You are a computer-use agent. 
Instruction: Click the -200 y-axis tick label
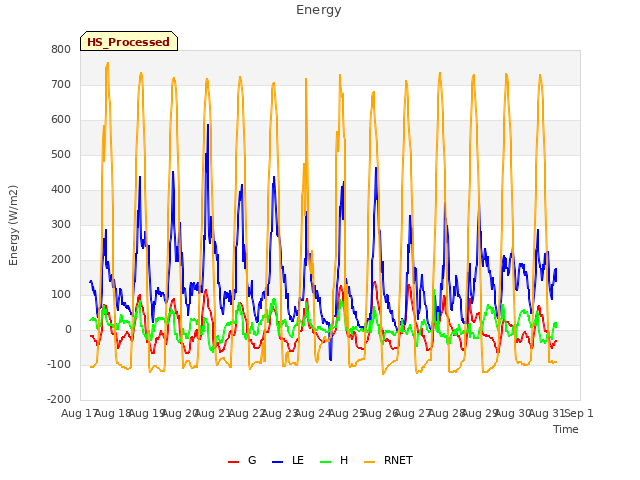tap(59, 400)
